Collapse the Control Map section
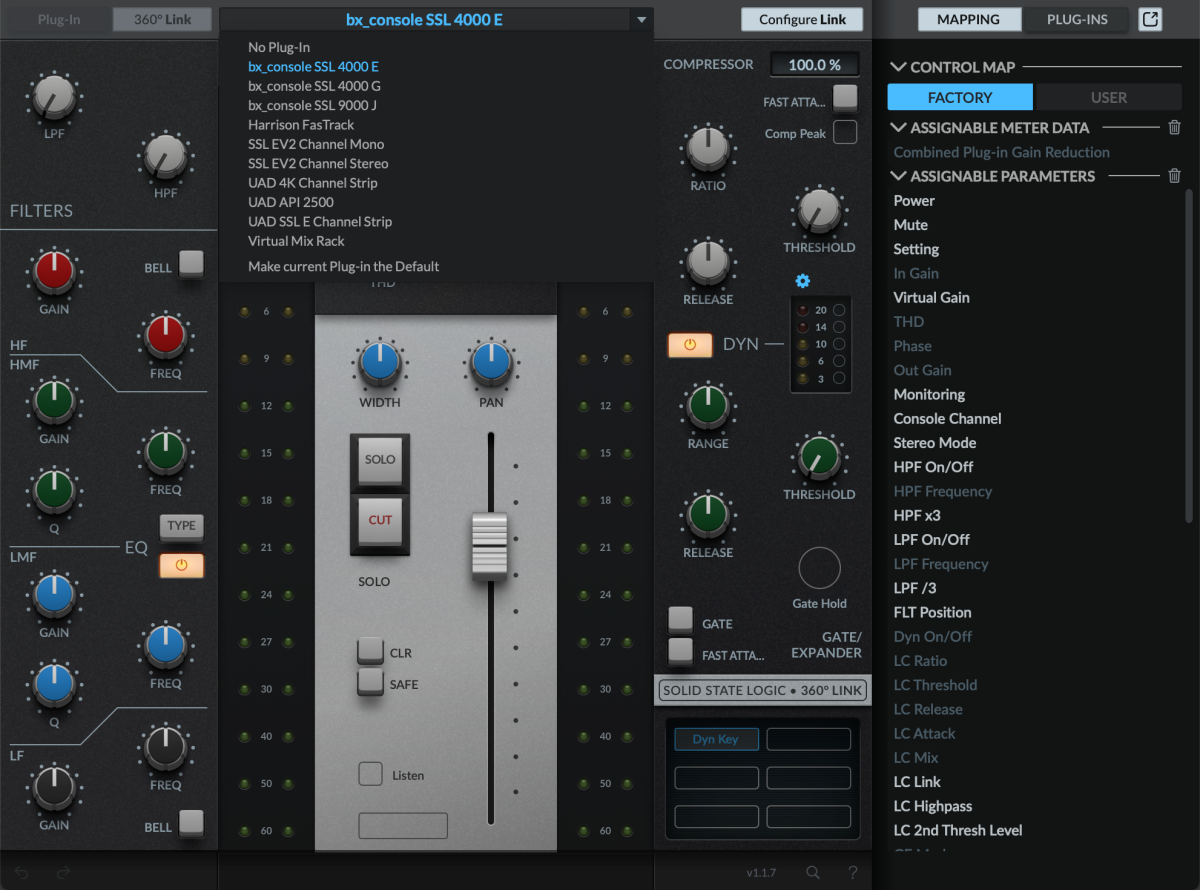This screenshot has width=1200, height=890. point(898,67)
